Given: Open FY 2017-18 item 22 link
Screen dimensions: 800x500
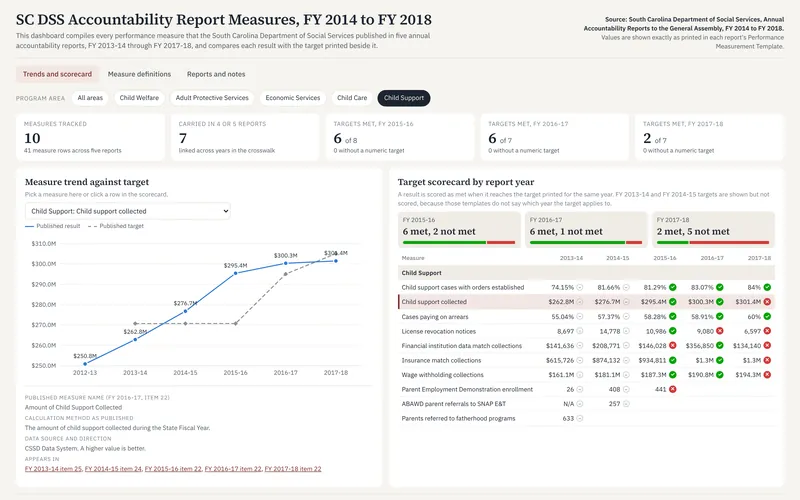Looking at the screenshot, I should click(293, 469).
